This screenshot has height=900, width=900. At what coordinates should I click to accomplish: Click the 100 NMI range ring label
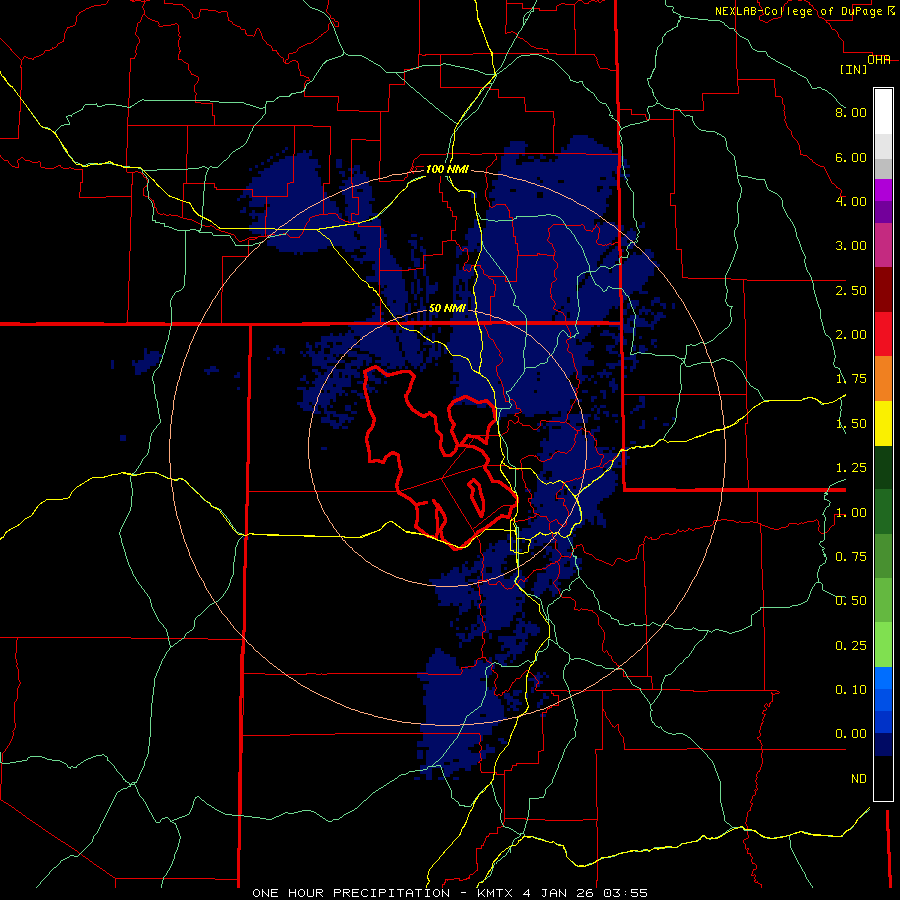click(447, 169)
